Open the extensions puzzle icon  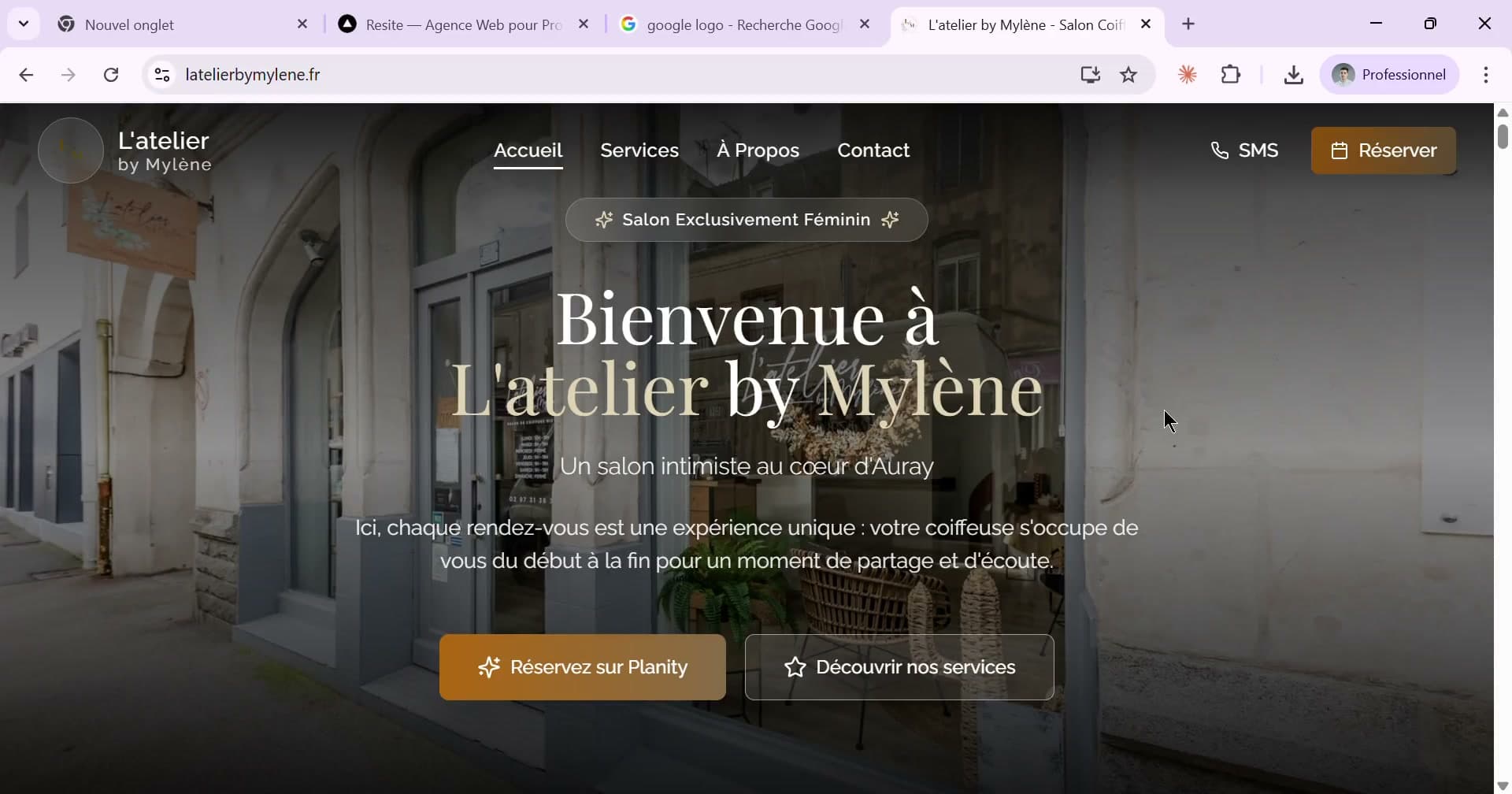coord(1231,74)
